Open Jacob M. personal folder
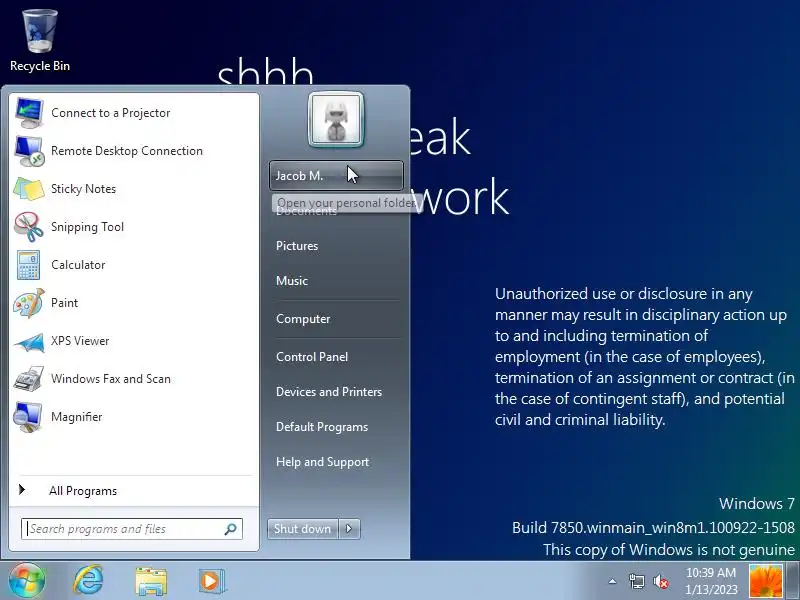 336,176
